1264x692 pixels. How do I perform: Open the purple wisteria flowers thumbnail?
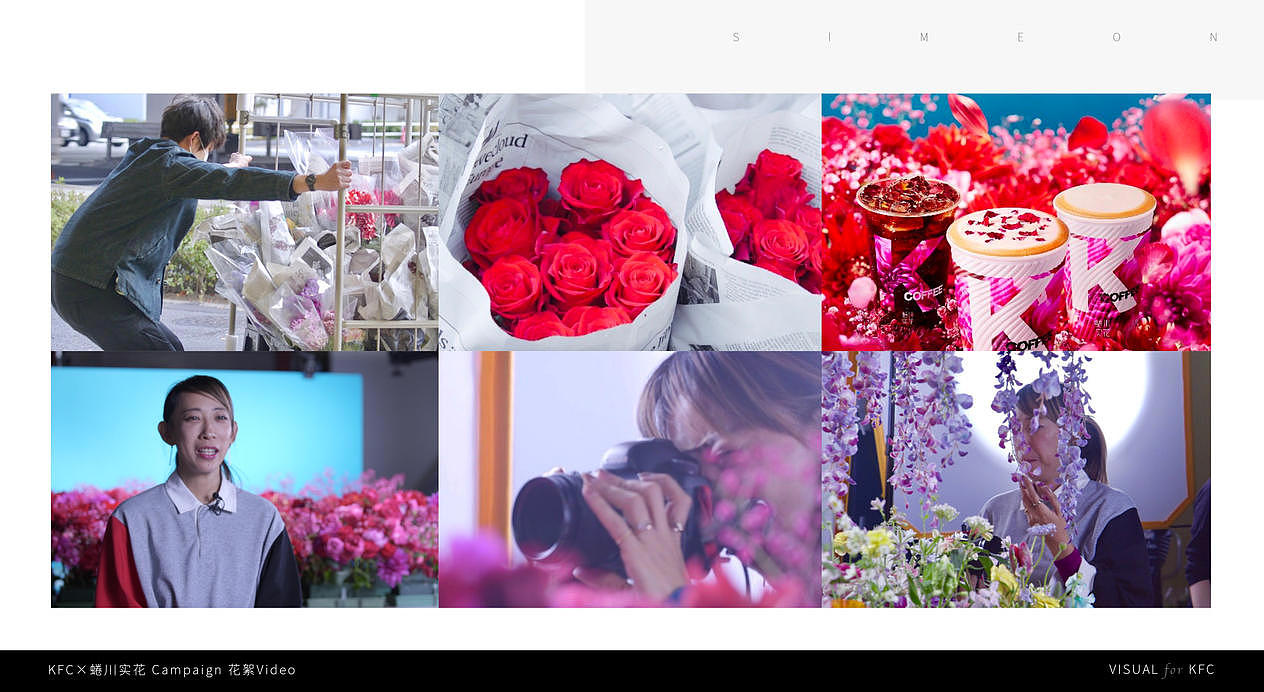click(1016, 479)
